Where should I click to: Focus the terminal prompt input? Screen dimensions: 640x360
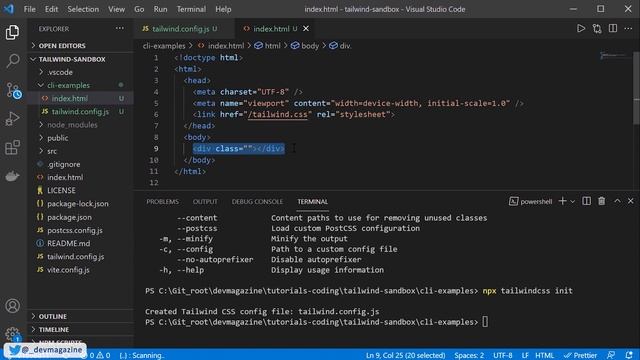tap(485, 322)
